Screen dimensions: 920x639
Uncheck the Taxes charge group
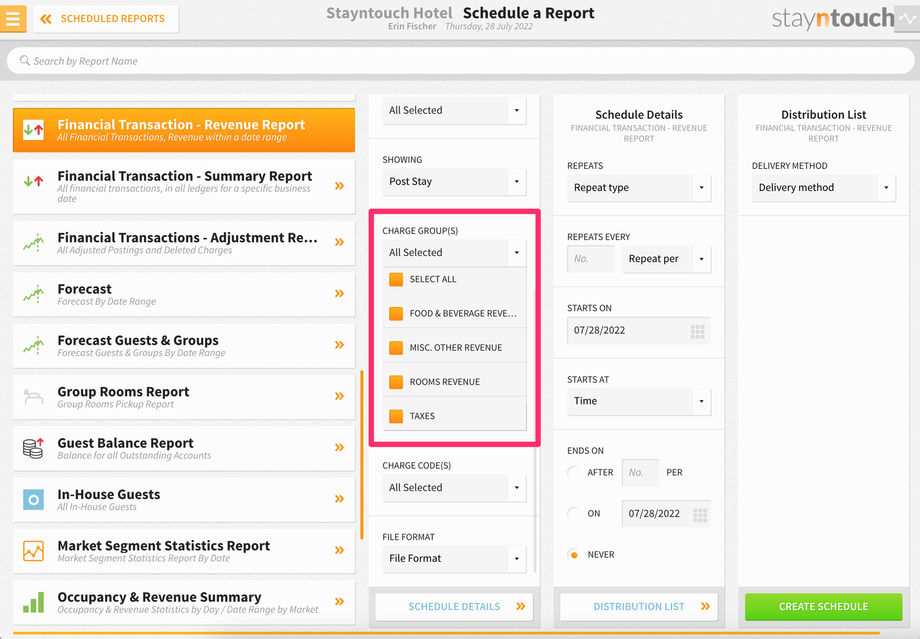click(x=396, y=416)
